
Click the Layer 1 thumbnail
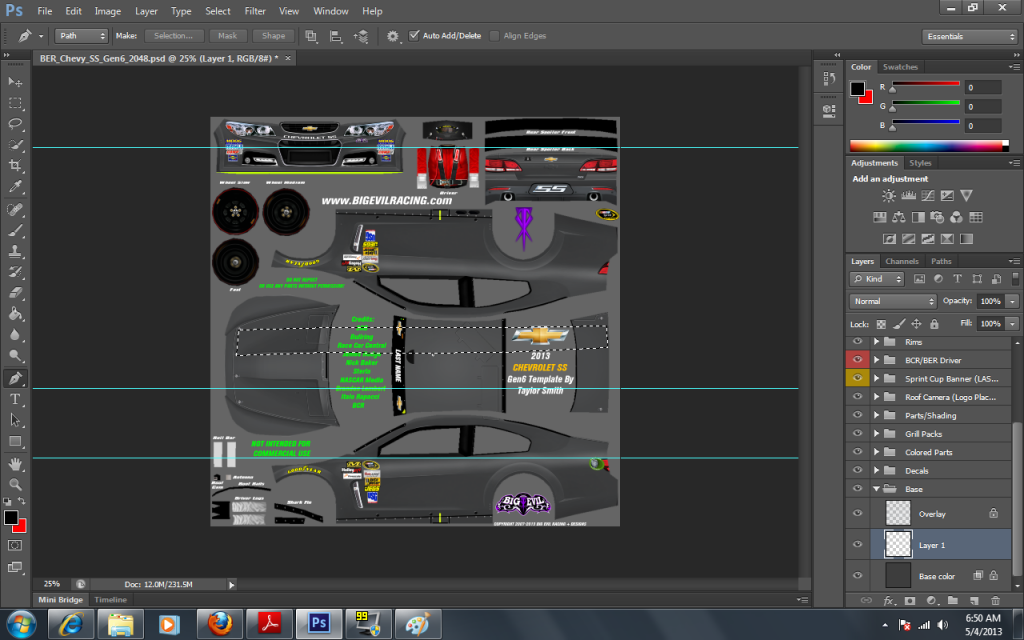898,544
